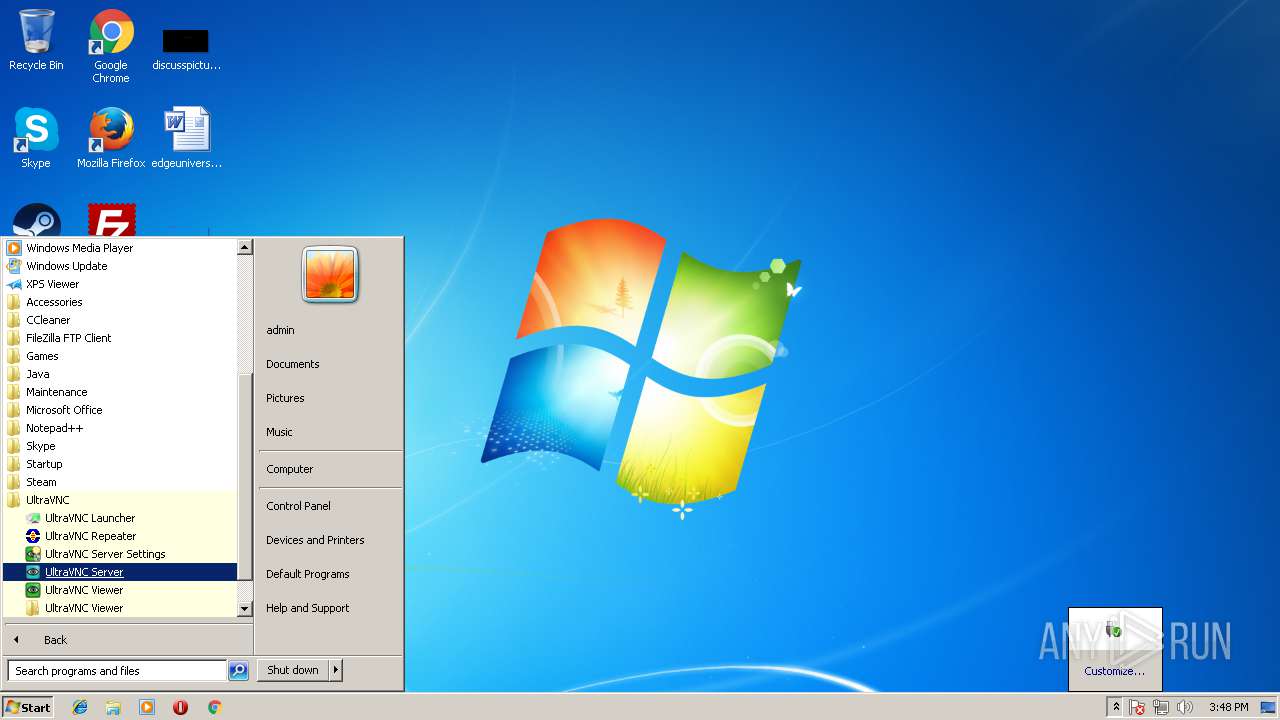Open Pictures from the Start menu
1280x720 pixels.
click(x=329, y=398)
